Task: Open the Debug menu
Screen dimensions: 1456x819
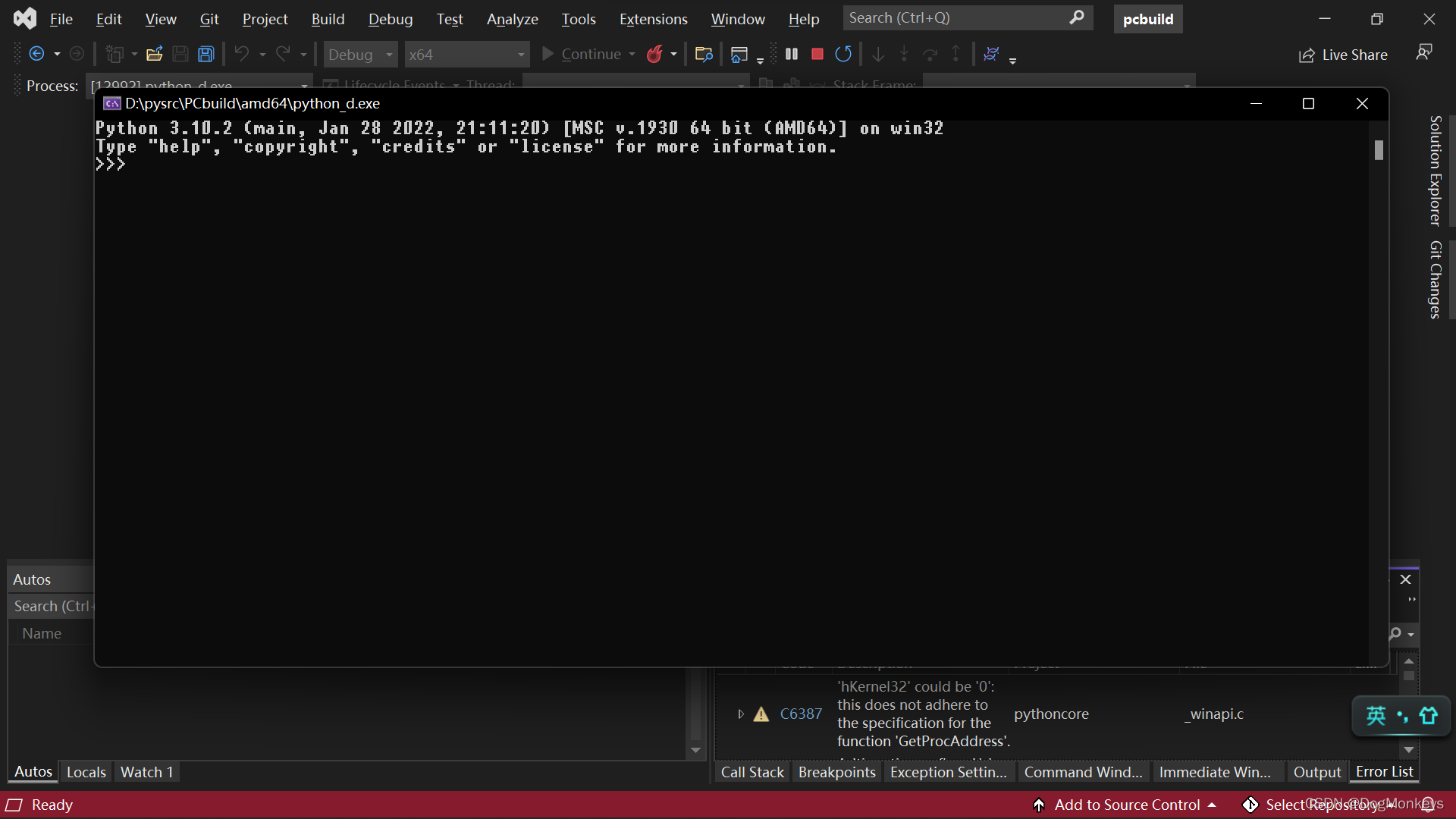Action: (390, 19)
